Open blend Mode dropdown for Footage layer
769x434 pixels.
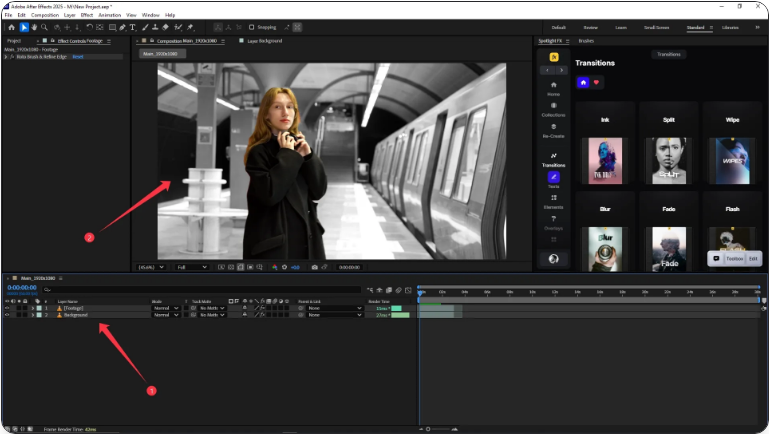coord(165,308)
